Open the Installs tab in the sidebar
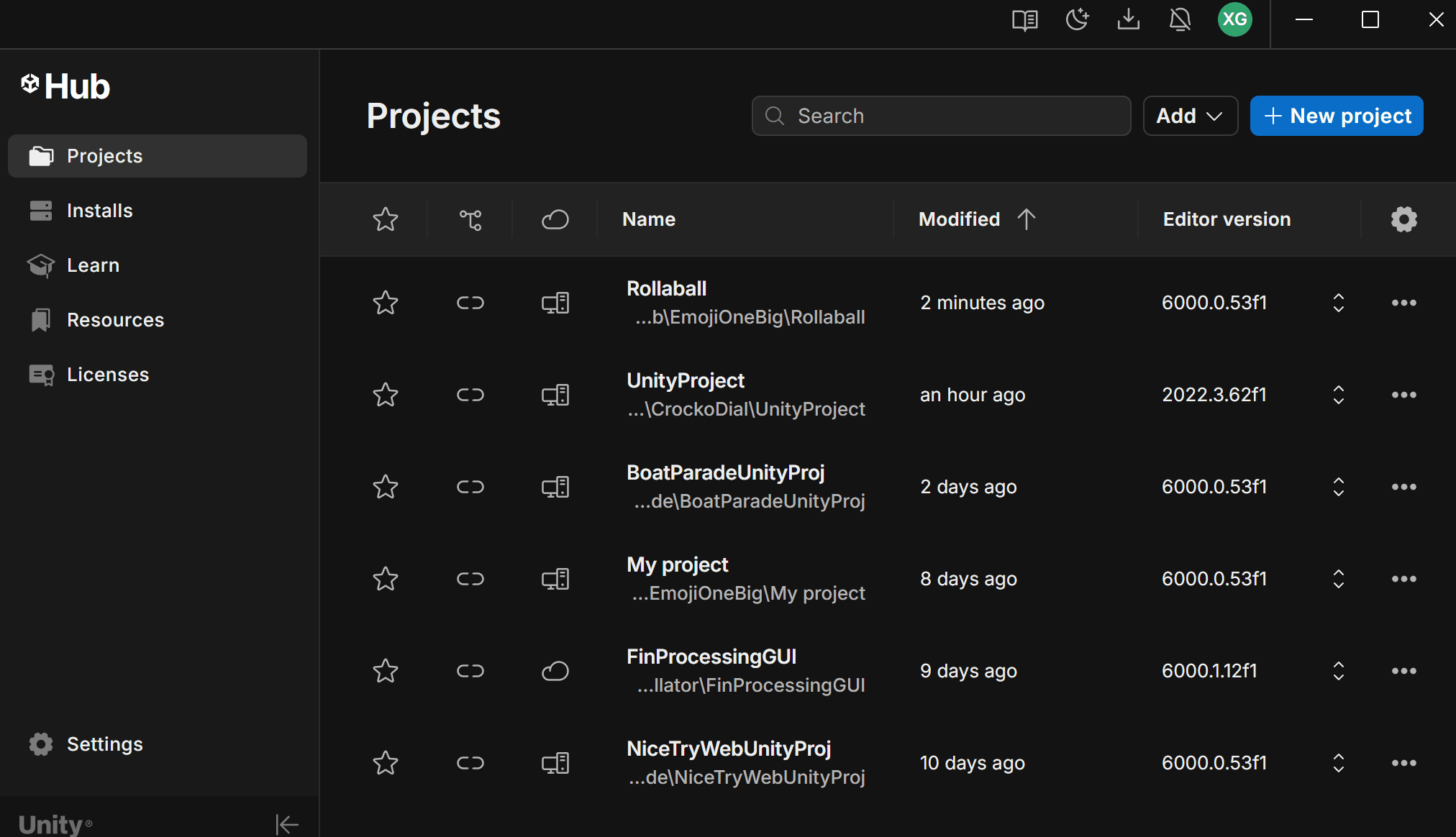1456x837 pixels. (x=99, y=211)
